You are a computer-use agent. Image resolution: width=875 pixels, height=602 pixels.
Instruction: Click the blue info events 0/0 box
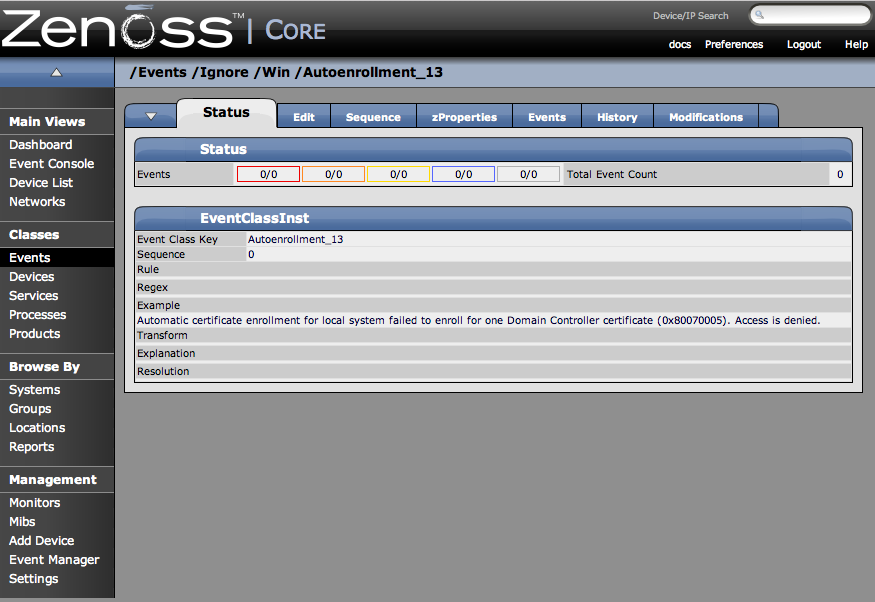click(463, 174)
